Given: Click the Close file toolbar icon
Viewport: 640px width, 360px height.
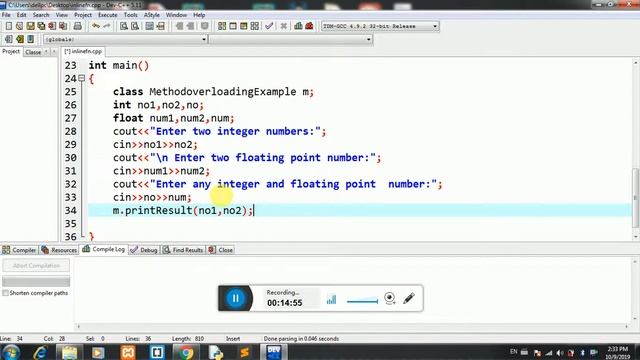Looking at the screenshot, I should tap(52, 26).
